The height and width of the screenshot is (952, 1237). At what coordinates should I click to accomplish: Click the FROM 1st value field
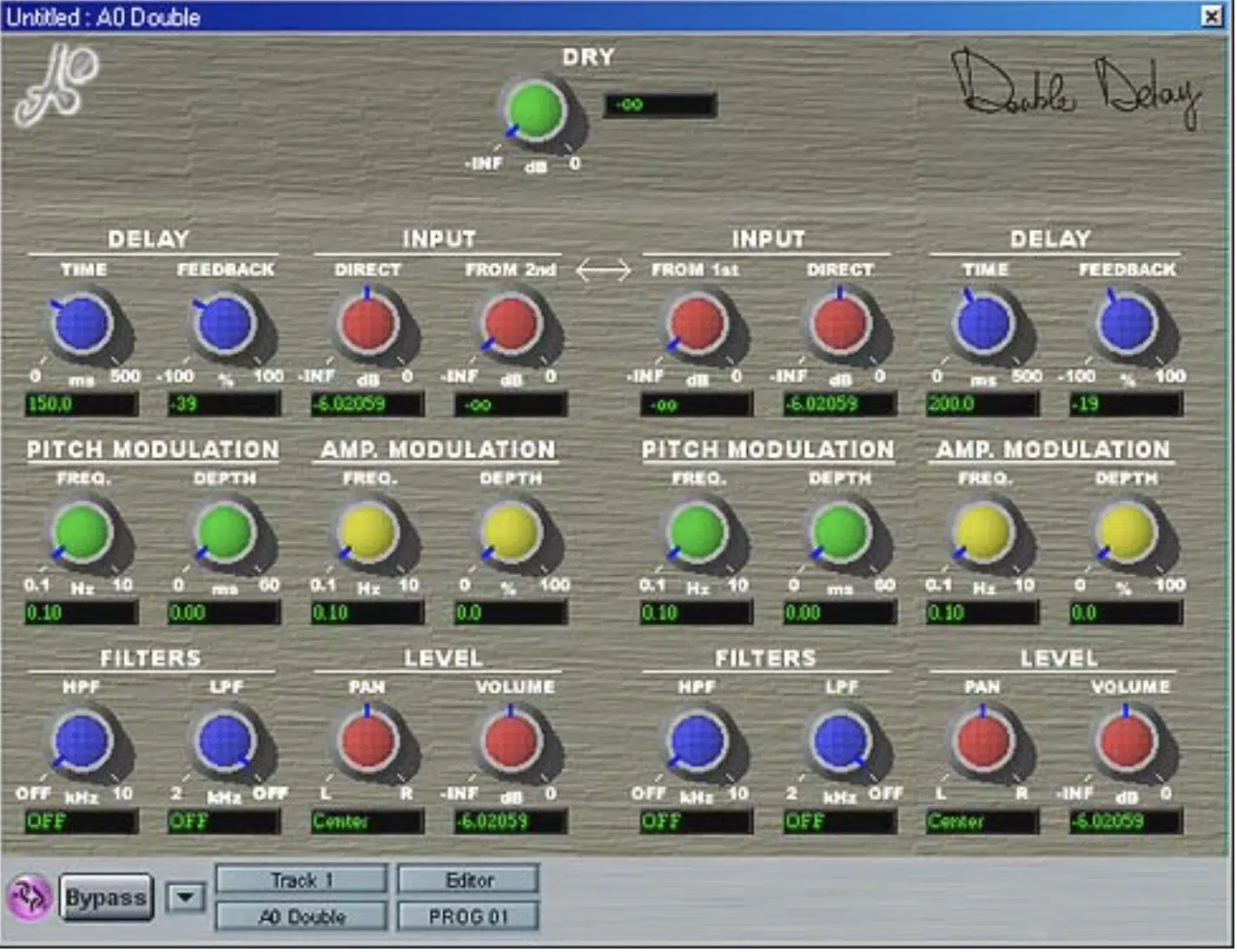pos(697,404)
